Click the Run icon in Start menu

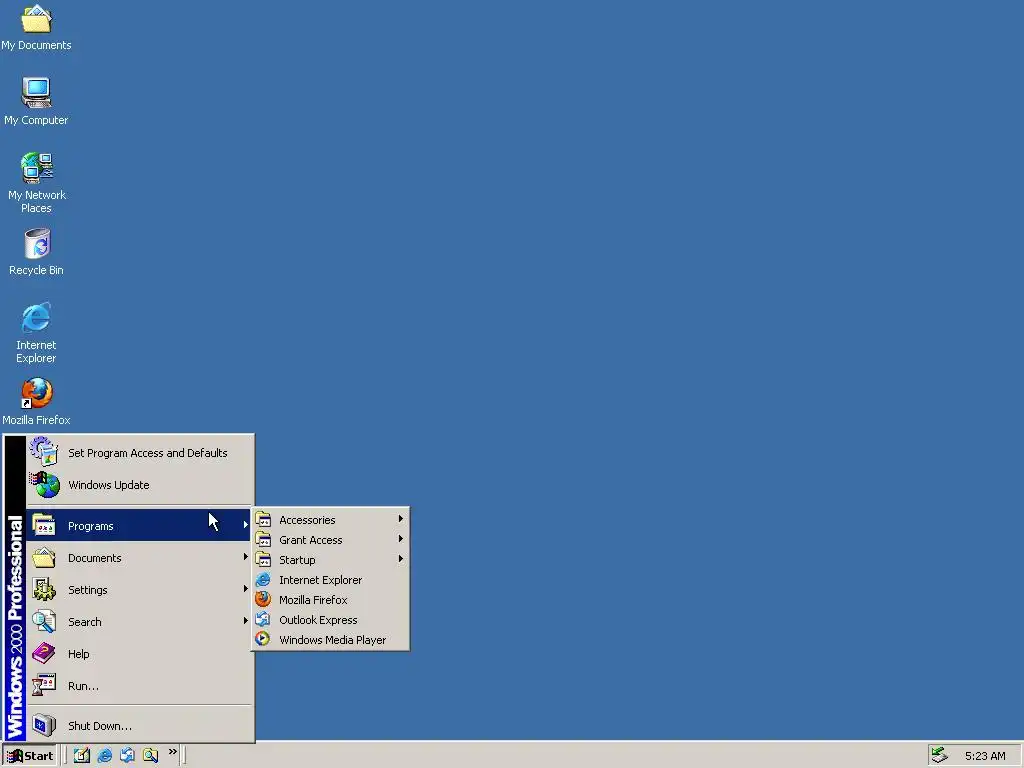click(x=44, y=685)
